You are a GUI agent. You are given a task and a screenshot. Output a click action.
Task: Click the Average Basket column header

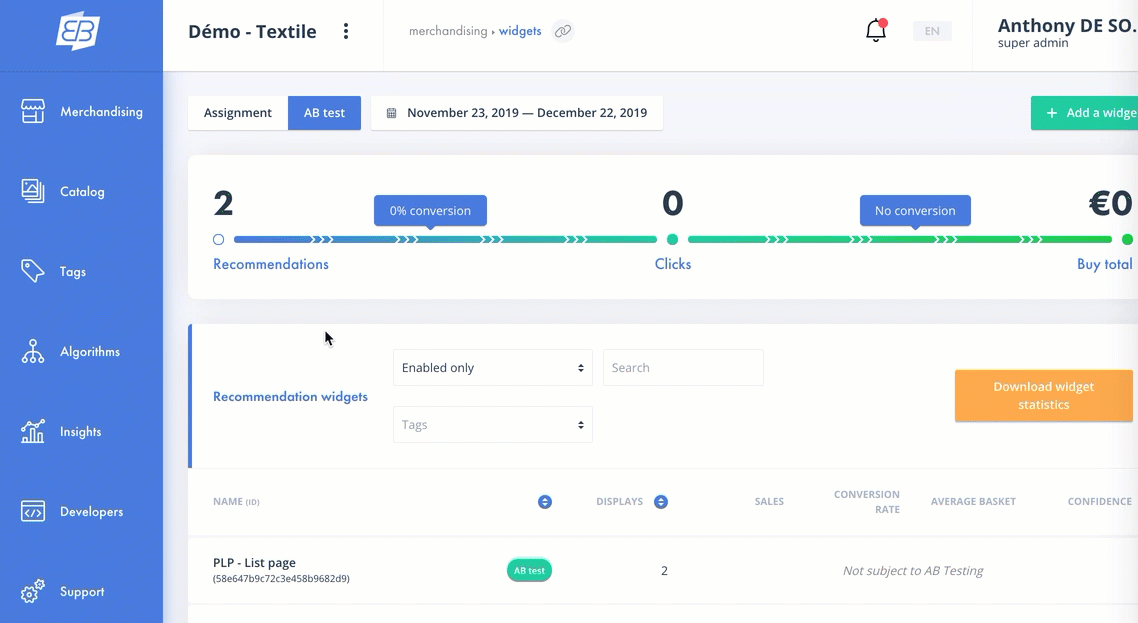tap(973, 502)
